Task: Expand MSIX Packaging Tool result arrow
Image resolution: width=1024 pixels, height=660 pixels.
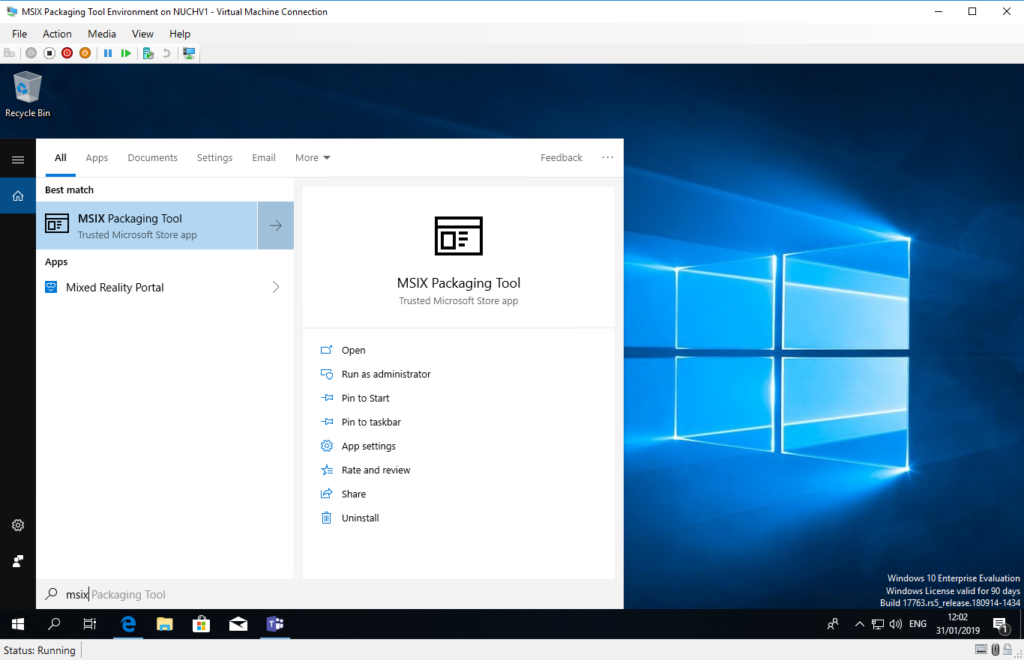Action: coord(276,225)
